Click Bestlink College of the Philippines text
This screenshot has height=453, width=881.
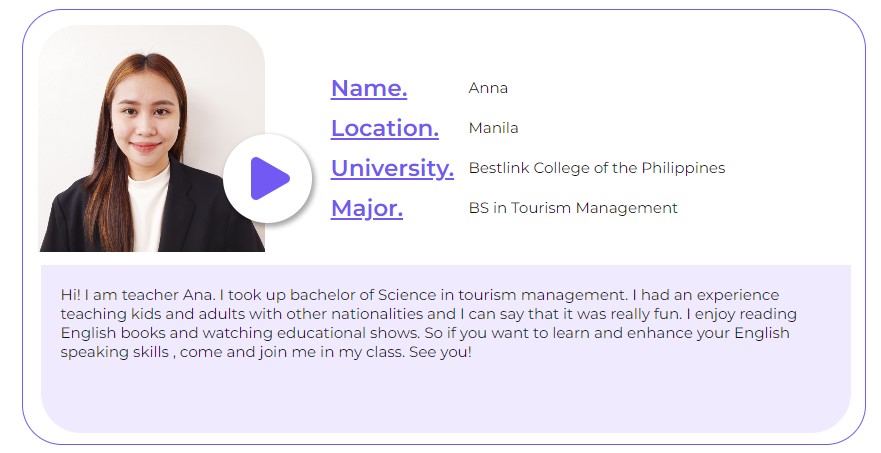point(597,168)
